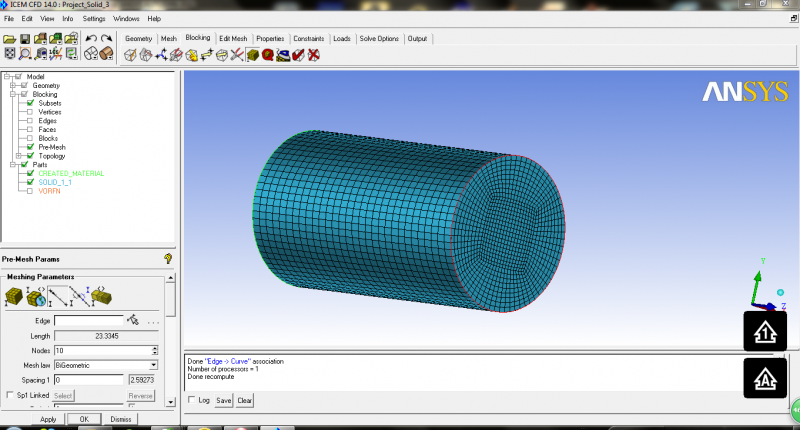Click the Apply button
Screen dimensions: 800x430
pyautogui.click(x=47, y=419)
